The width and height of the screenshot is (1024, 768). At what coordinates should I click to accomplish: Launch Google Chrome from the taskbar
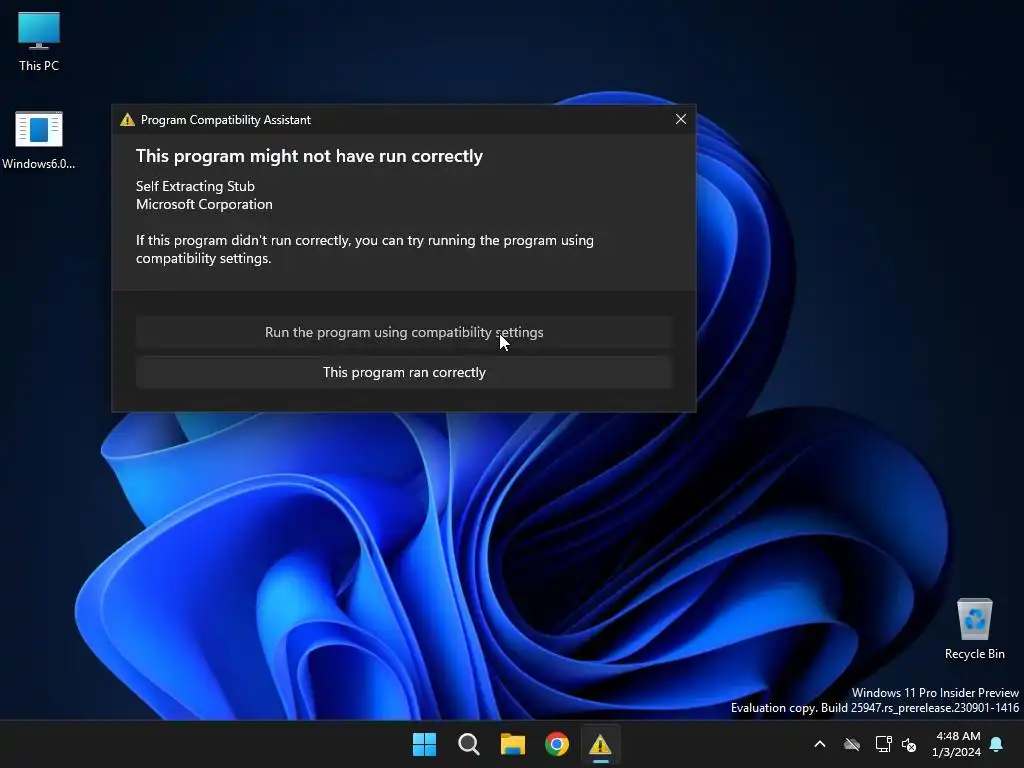(557, 744)
